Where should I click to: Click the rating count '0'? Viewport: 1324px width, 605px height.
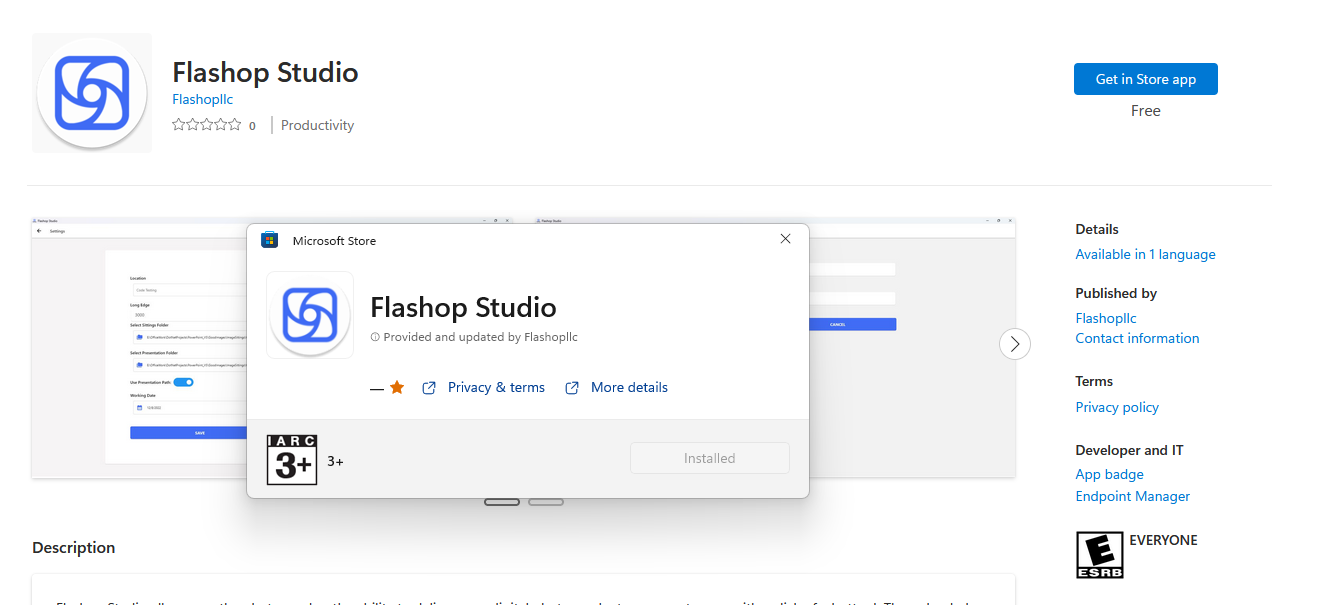coord(252,126)
